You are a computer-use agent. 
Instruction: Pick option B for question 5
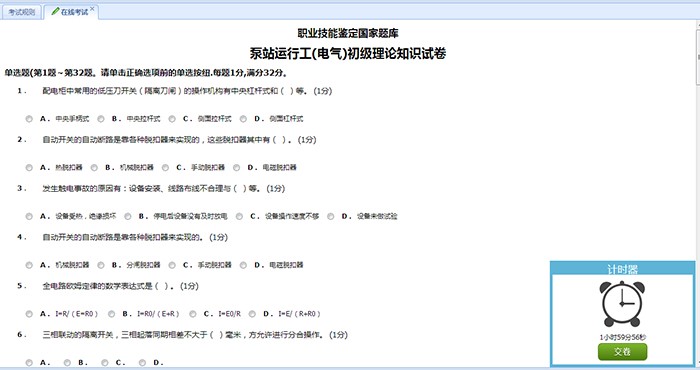(112, 314)
